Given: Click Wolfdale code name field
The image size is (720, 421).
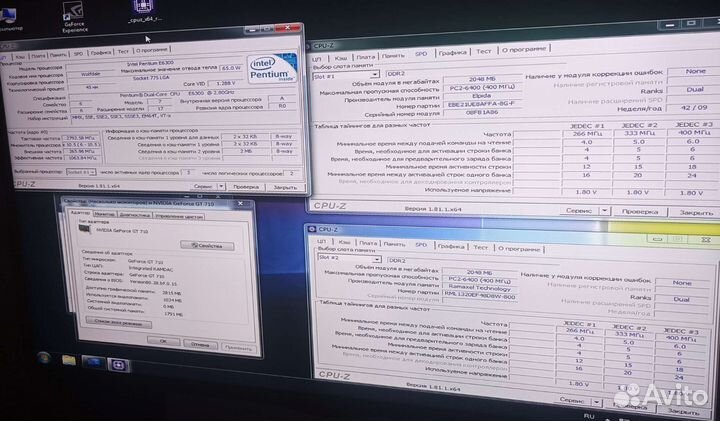Looking at the screenshot, I should [x=90, y=73].
